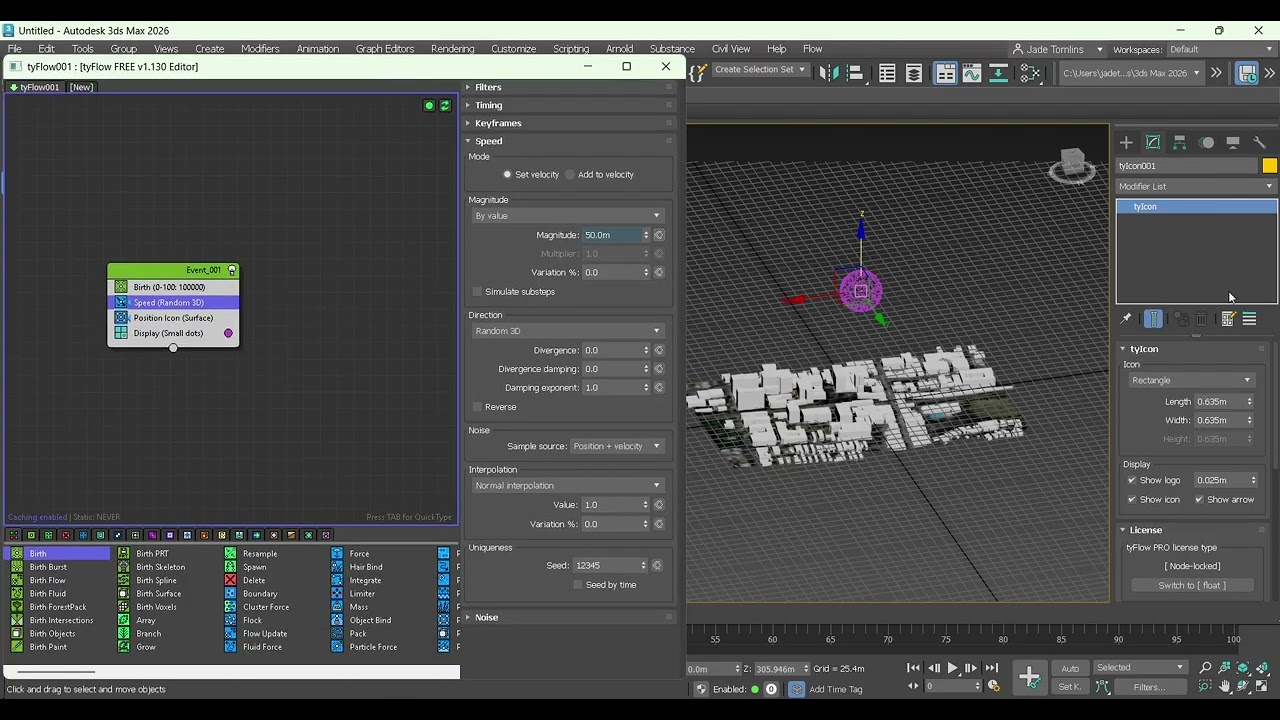This screenshot has width=1280, height=720.
Task: Toggle the Scene Explorer icon
Action: pos(887,73)
